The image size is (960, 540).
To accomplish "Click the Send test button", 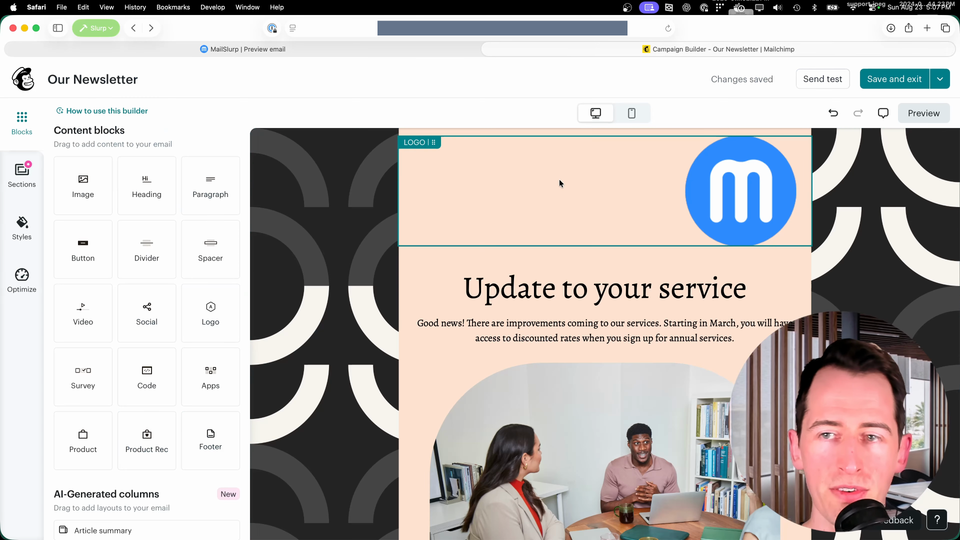I will tap(822, 79).
